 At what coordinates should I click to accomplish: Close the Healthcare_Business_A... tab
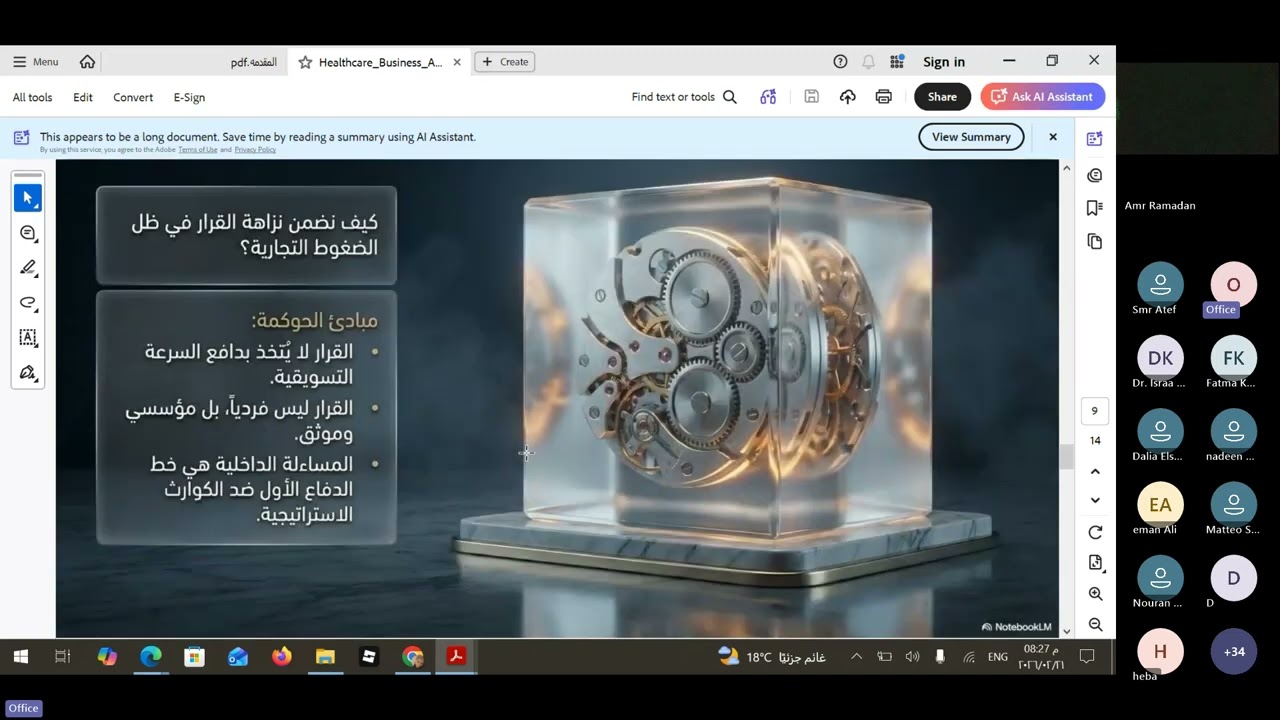(457, 62)
